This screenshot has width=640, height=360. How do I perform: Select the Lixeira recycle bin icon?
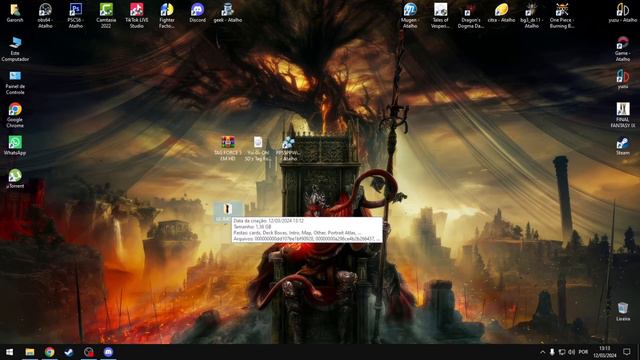coord(623,311)
